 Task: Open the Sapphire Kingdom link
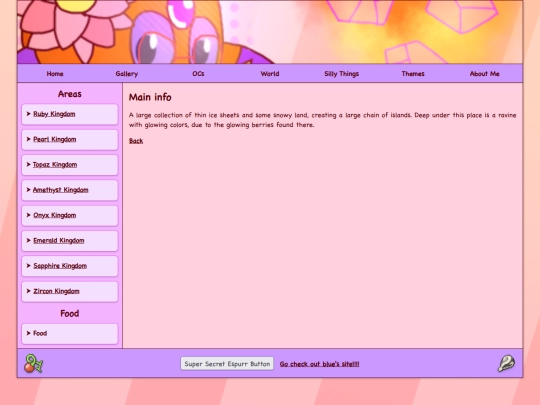[60, 266]
